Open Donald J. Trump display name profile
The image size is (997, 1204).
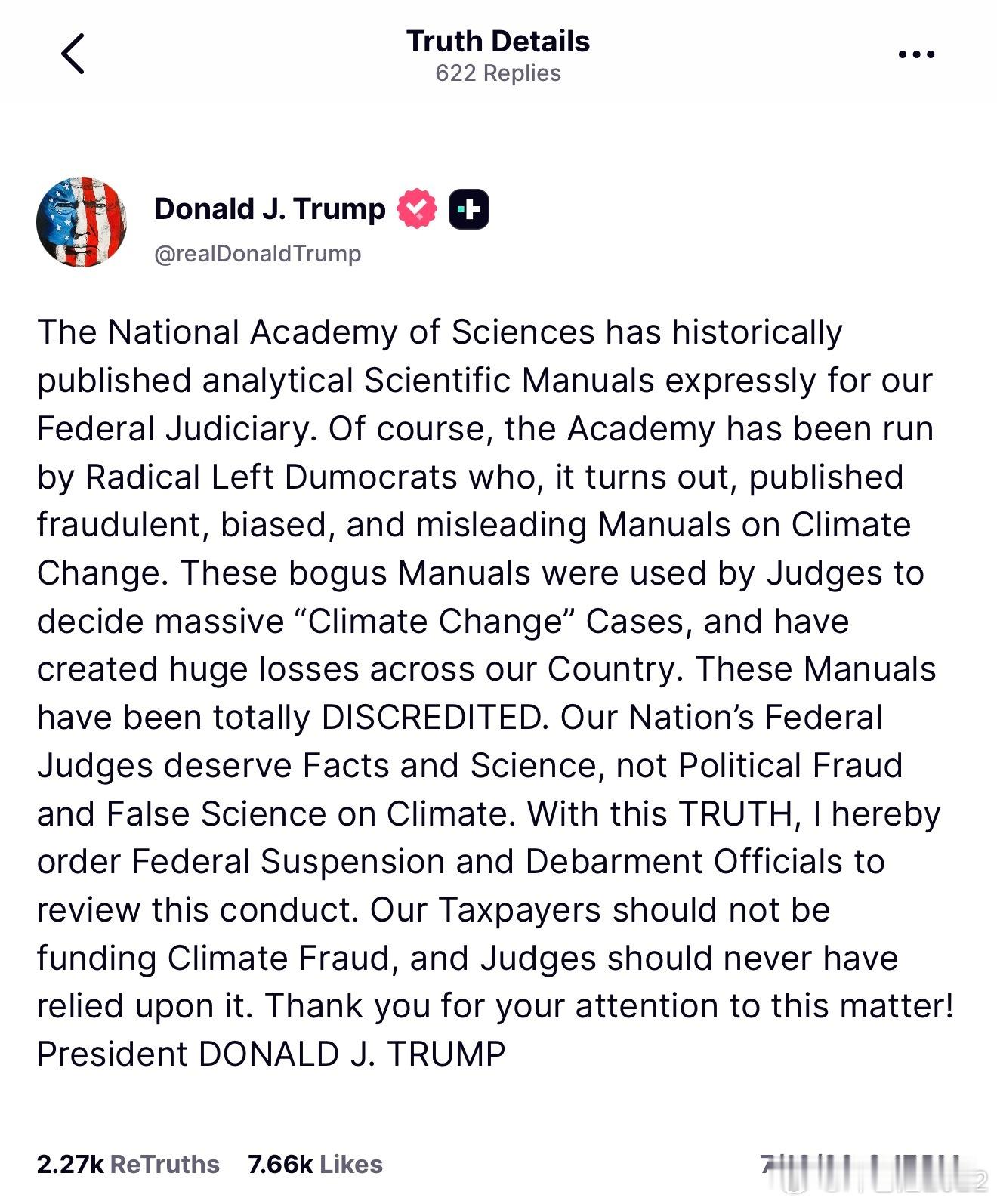click(270, 209)
